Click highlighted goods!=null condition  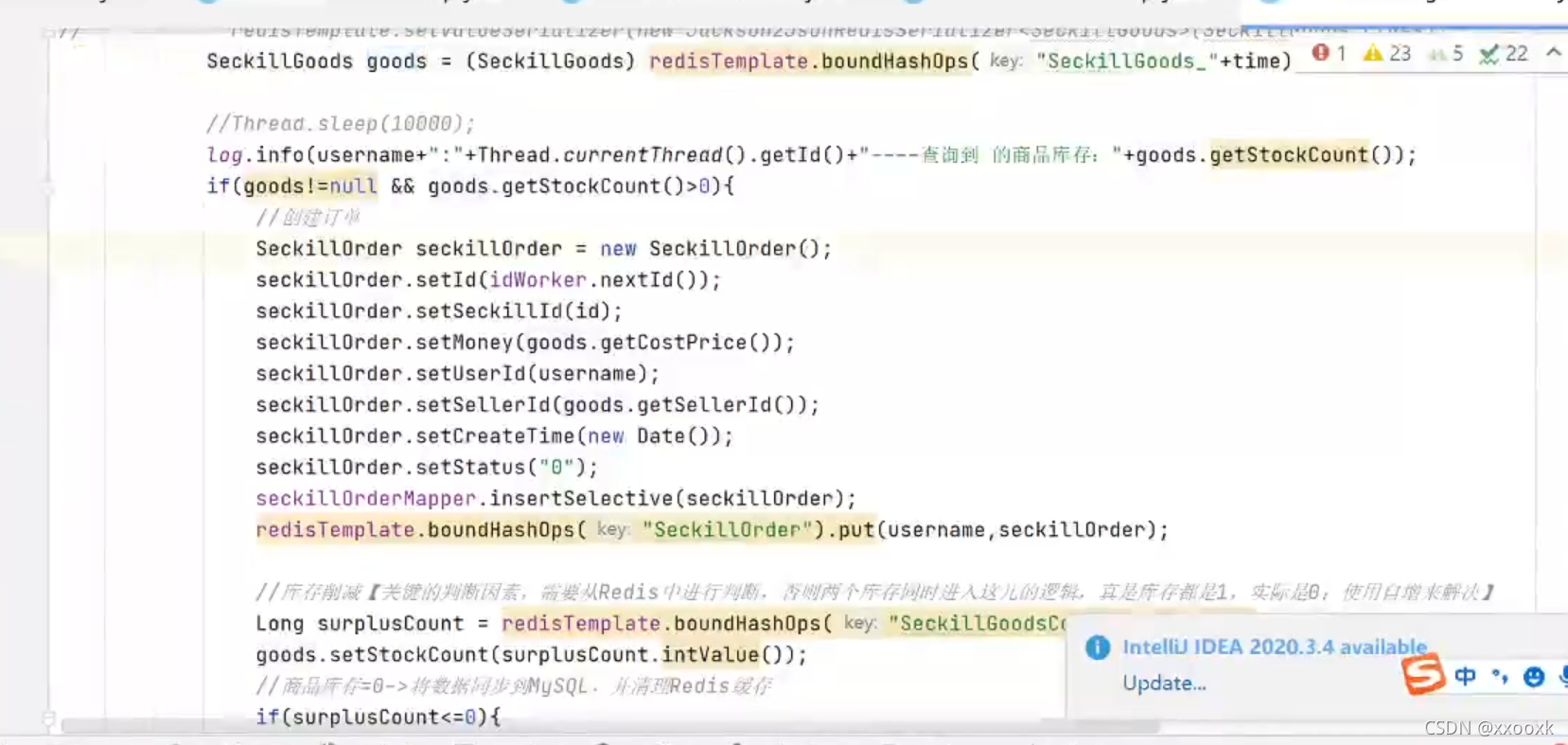pos(310,186)
